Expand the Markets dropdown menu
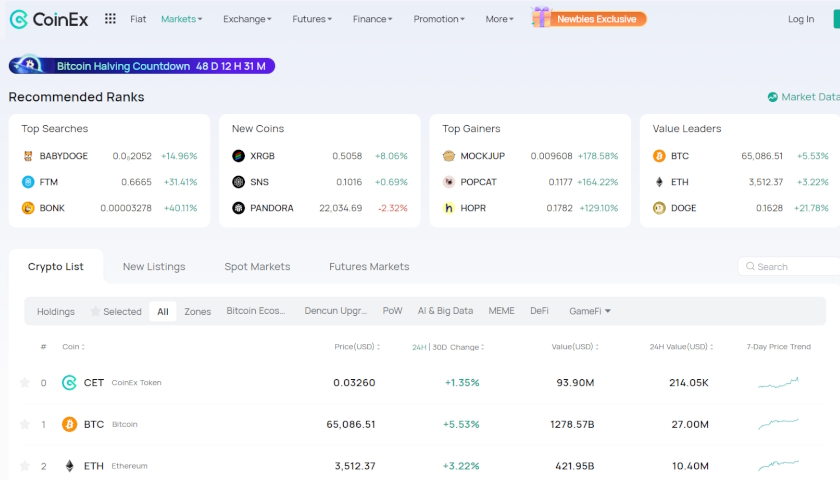Screen dimensions: 840x480 click(182, 19)
